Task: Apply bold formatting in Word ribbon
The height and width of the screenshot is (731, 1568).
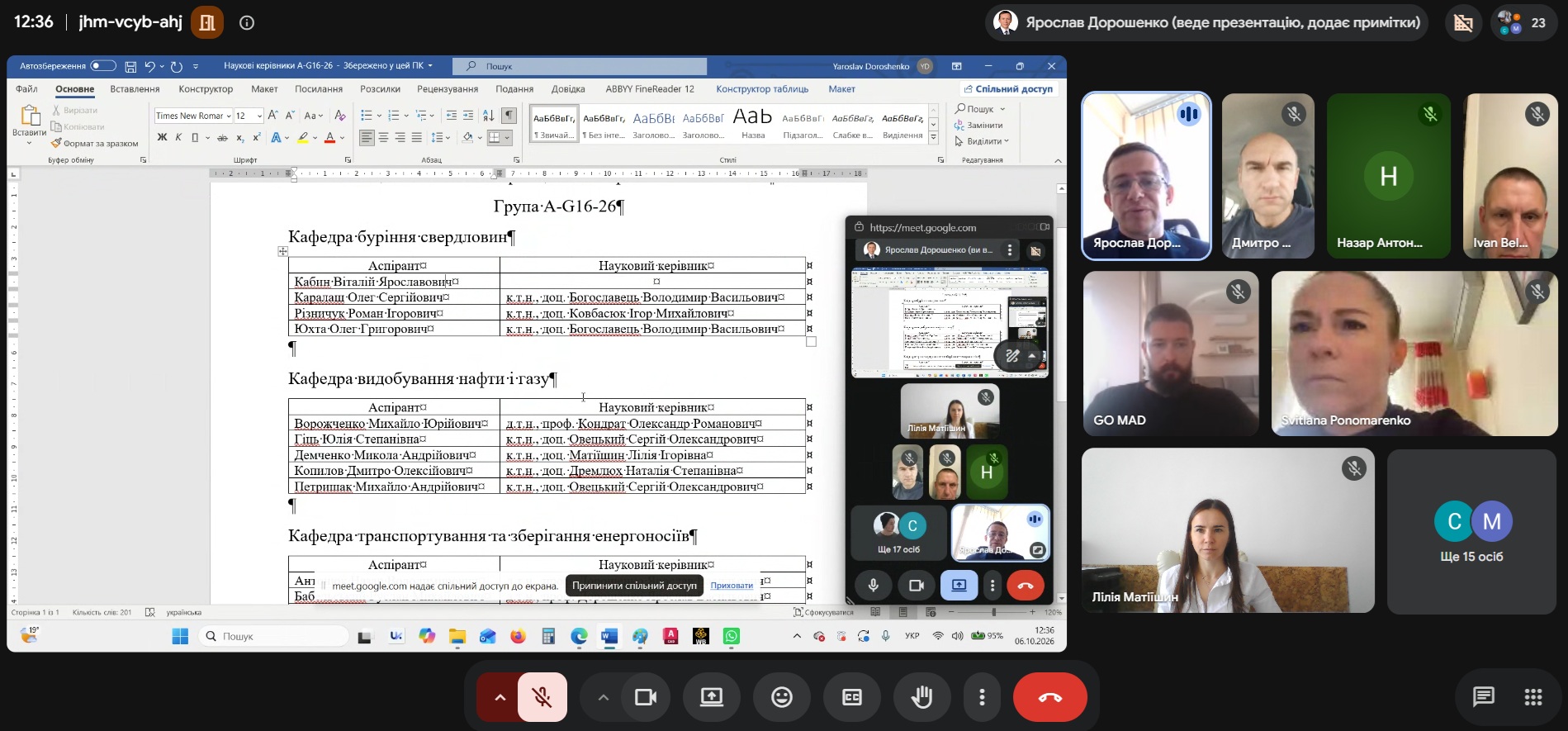Action: click(x=162, y=137)
